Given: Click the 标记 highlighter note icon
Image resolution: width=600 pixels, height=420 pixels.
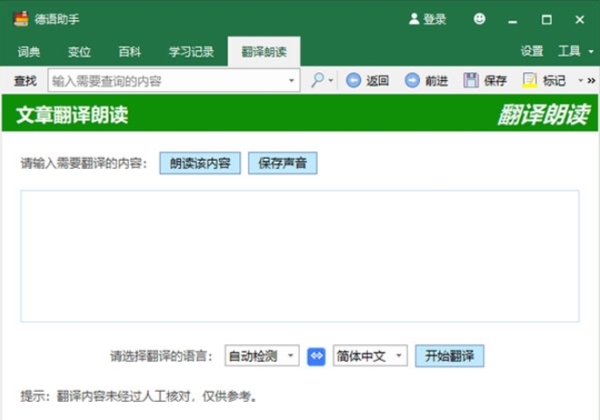Looking at the screenshot, I should [x=530, y=80].
